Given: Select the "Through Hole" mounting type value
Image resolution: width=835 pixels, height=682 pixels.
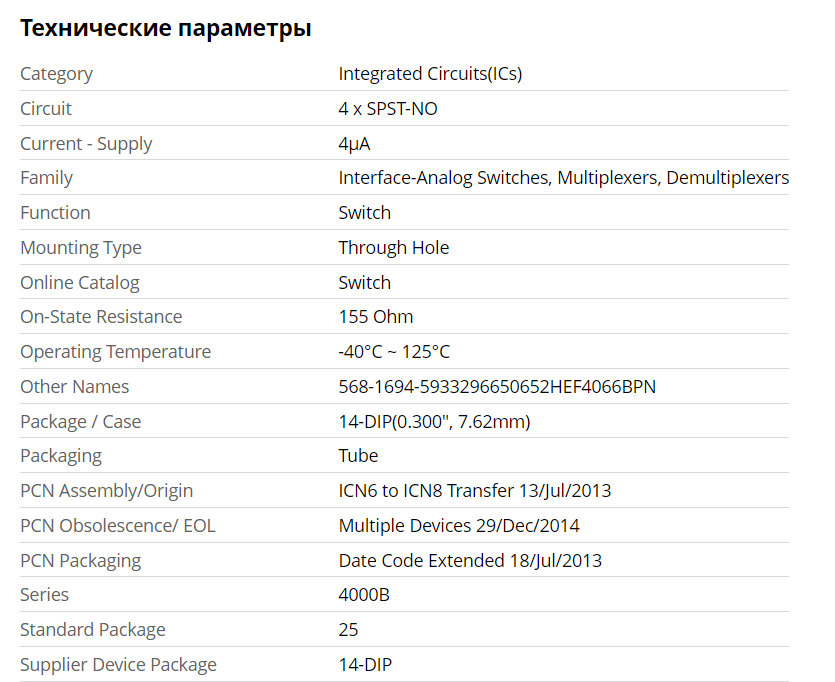Looking at the screenshot, I should pyautogui.click(x=394, y=248).
